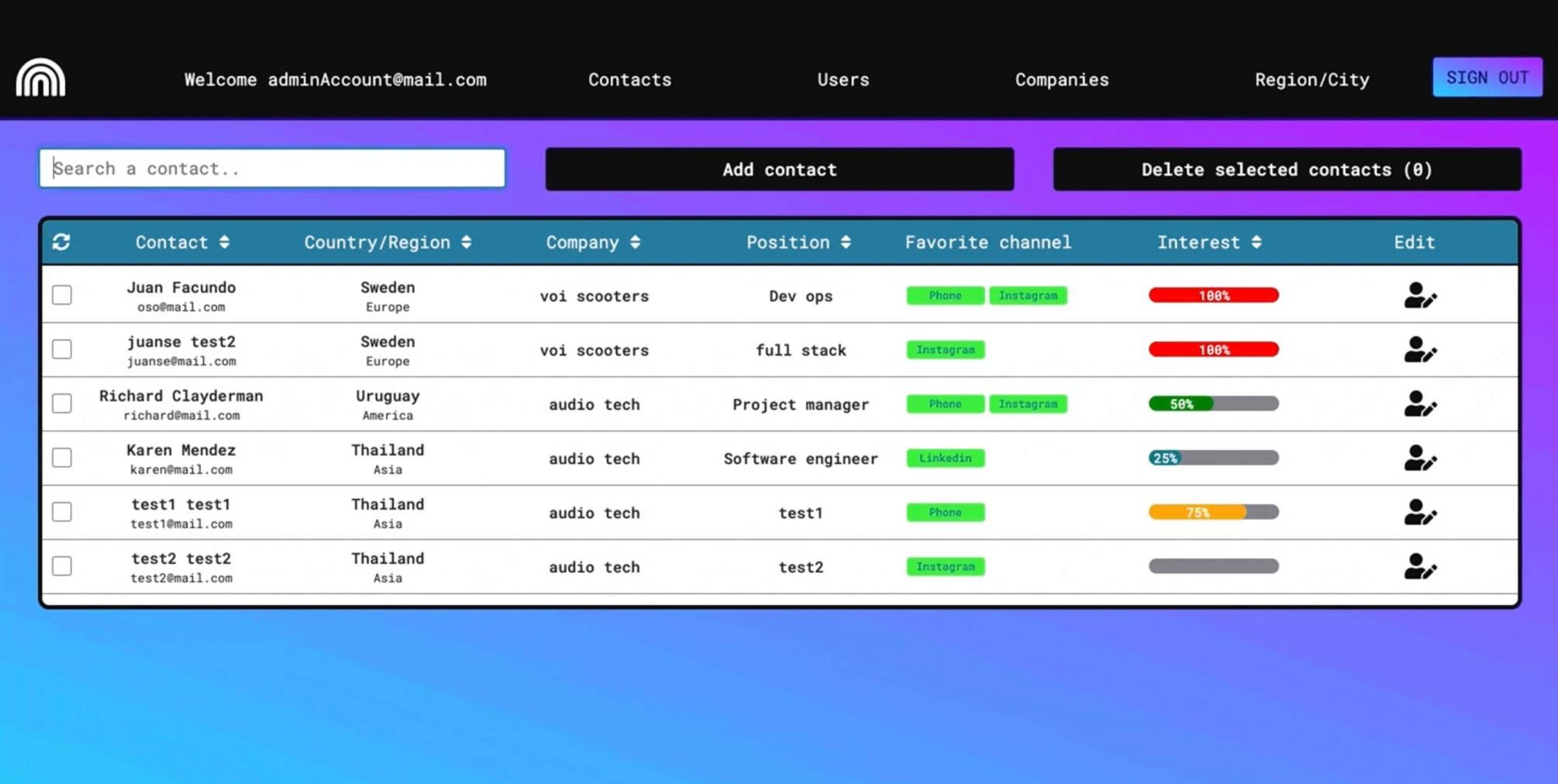Screen dimensions: 1558x784
Task: Click email oso@mail.com
Action: (x=181, y=307)
